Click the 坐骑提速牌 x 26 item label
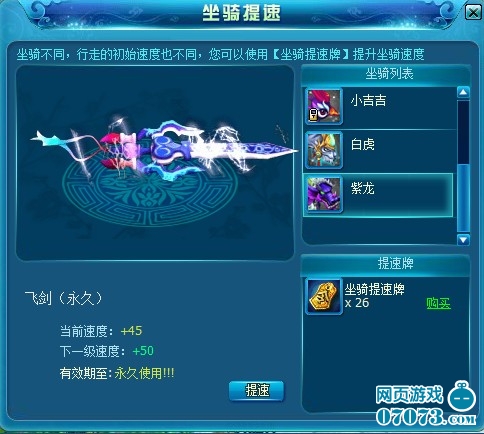 [x=374, y=296]
